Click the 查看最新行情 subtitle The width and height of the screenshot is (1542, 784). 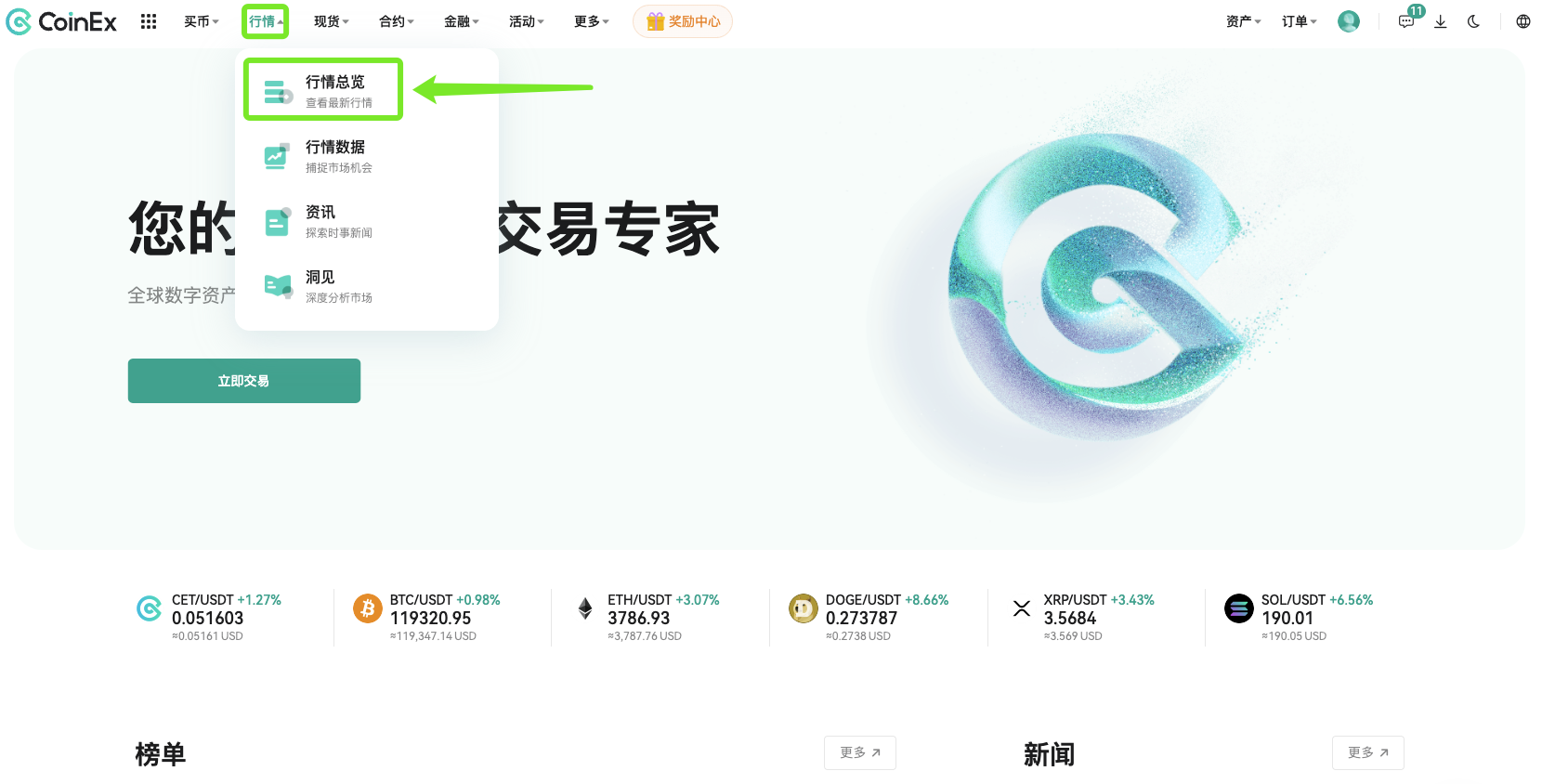339,103
